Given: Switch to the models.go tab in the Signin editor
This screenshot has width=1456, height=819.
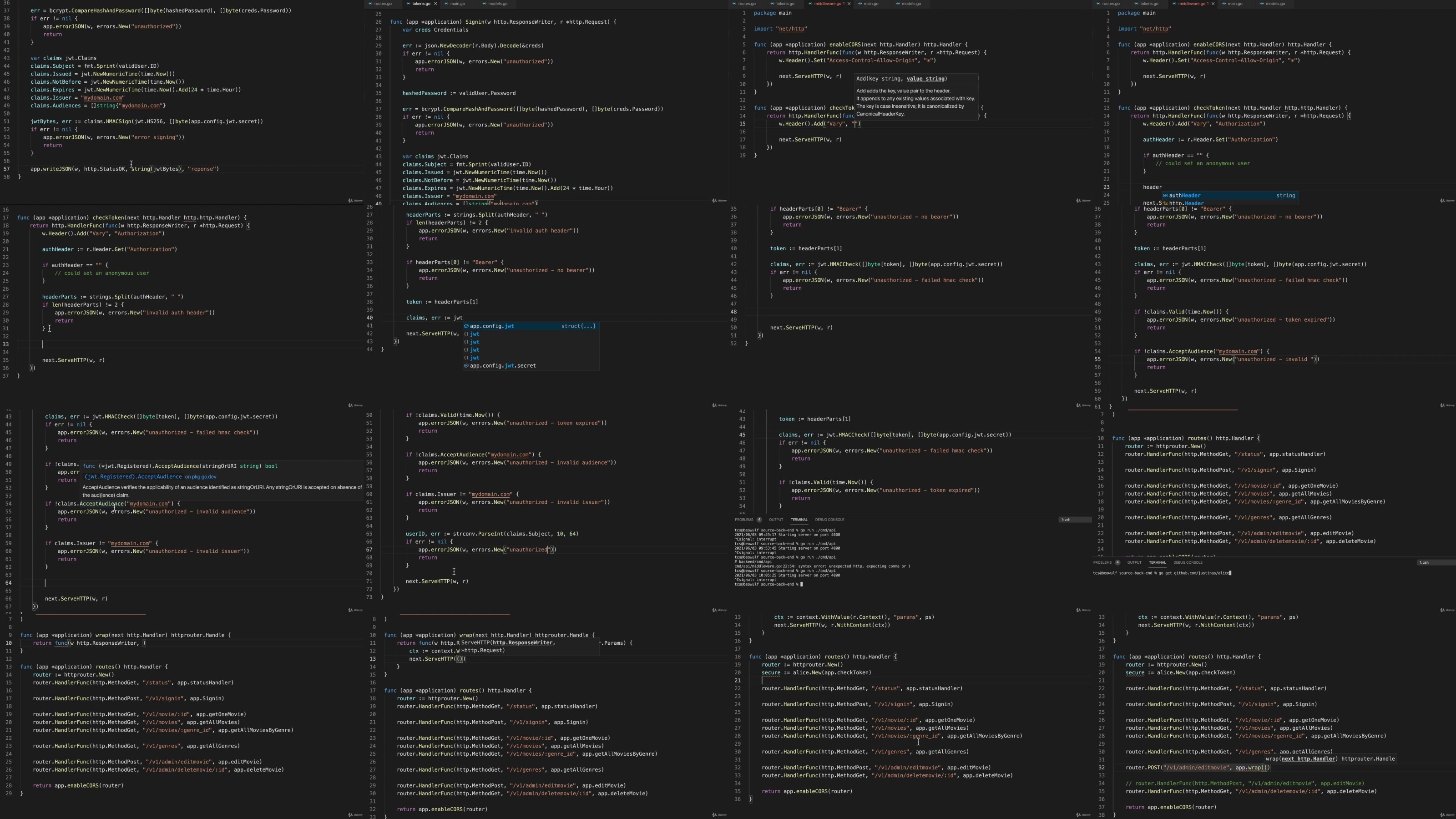Looking at the screenshot, I should [x=497, y=4].
